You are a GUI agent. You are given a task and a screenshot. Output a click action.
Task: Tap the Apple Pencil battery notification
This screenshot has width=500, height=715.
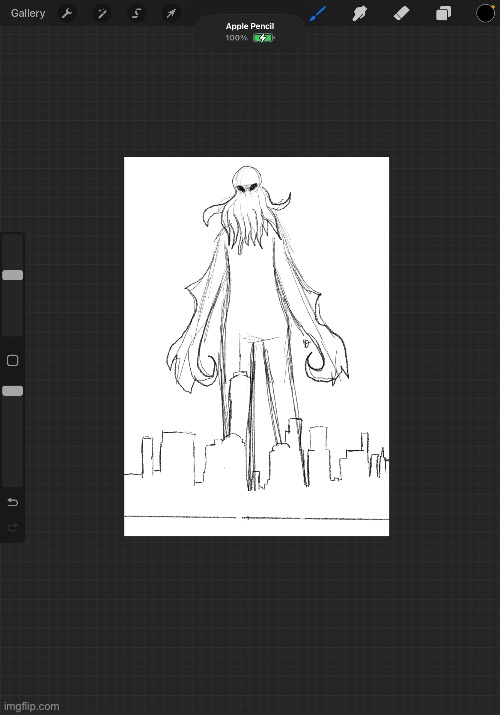pos(250,32)
